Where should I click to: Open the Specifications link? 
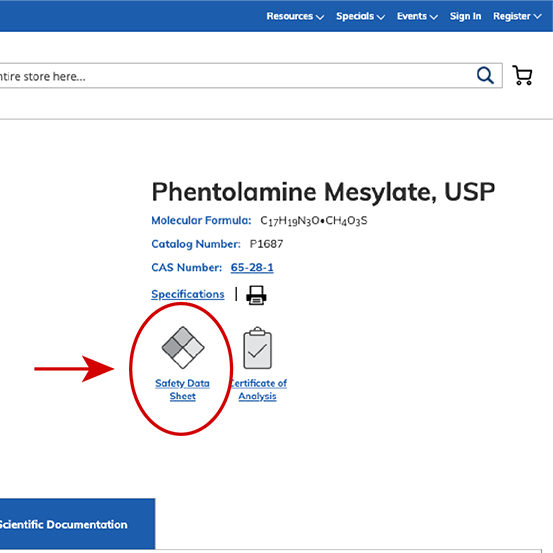click(x=188, y=294)
